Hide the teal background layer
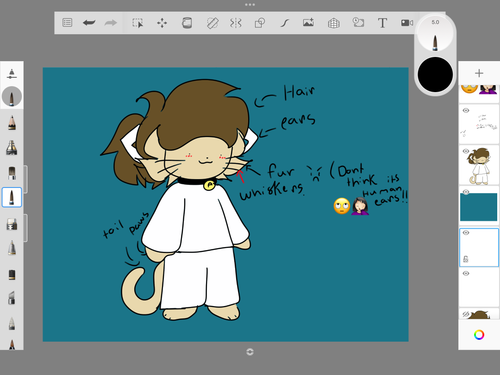Screen dimensions: 500x375 466,192
